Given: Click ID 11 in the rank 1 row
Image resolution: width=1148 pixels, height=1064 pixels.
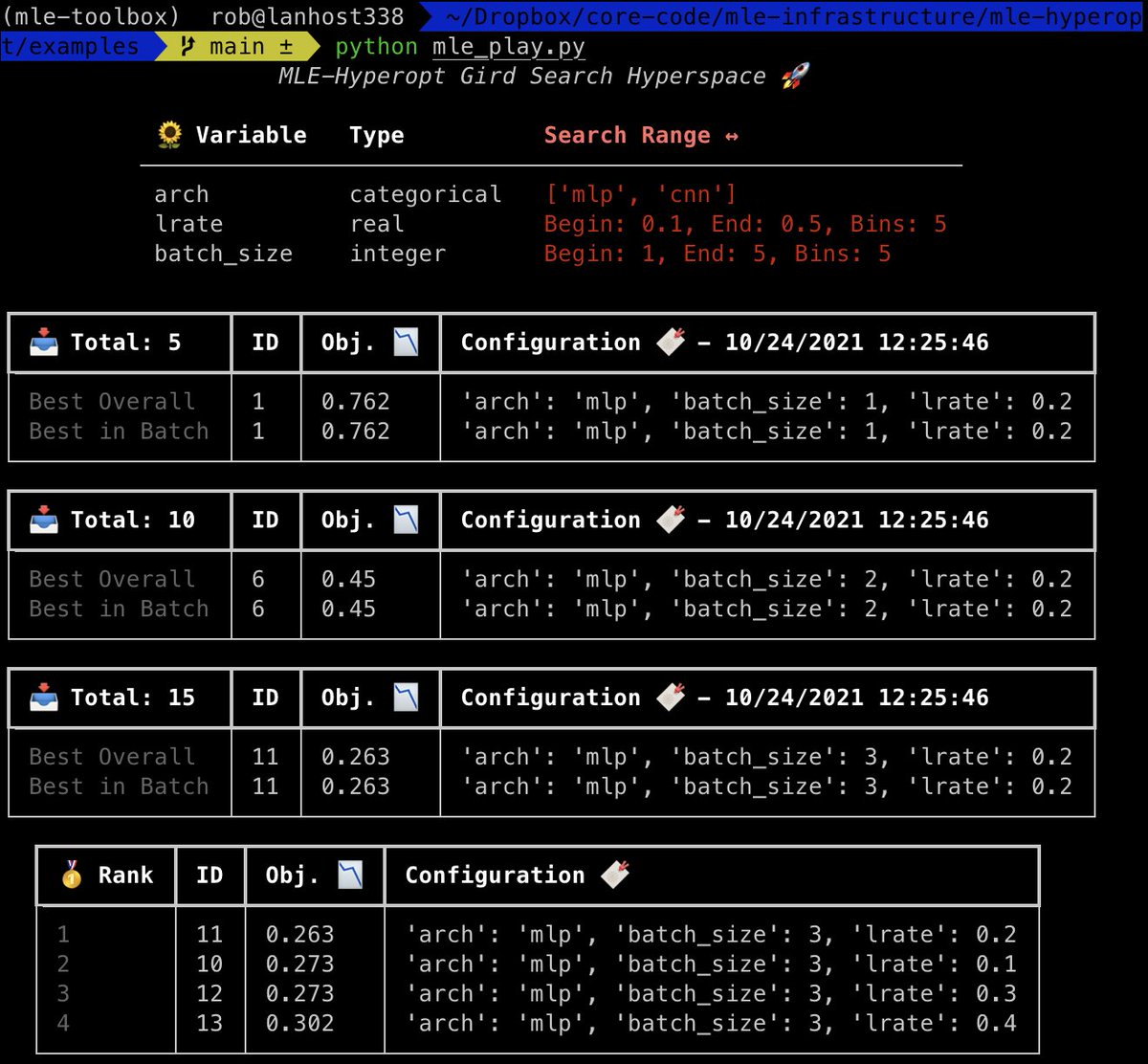Looking at the screenshot, I should tap(210, 934).
